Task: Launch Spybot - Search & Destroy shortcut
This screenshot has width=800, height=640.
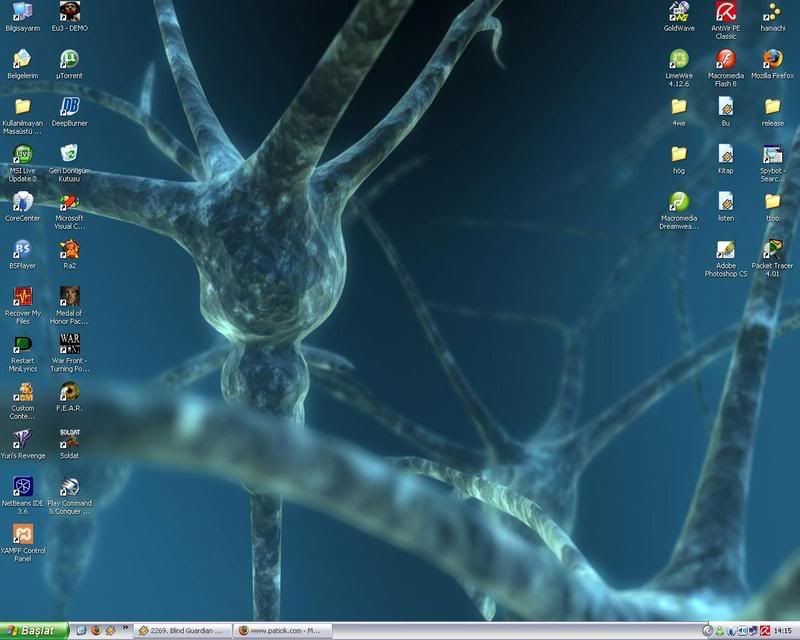Action: point(772,163)
